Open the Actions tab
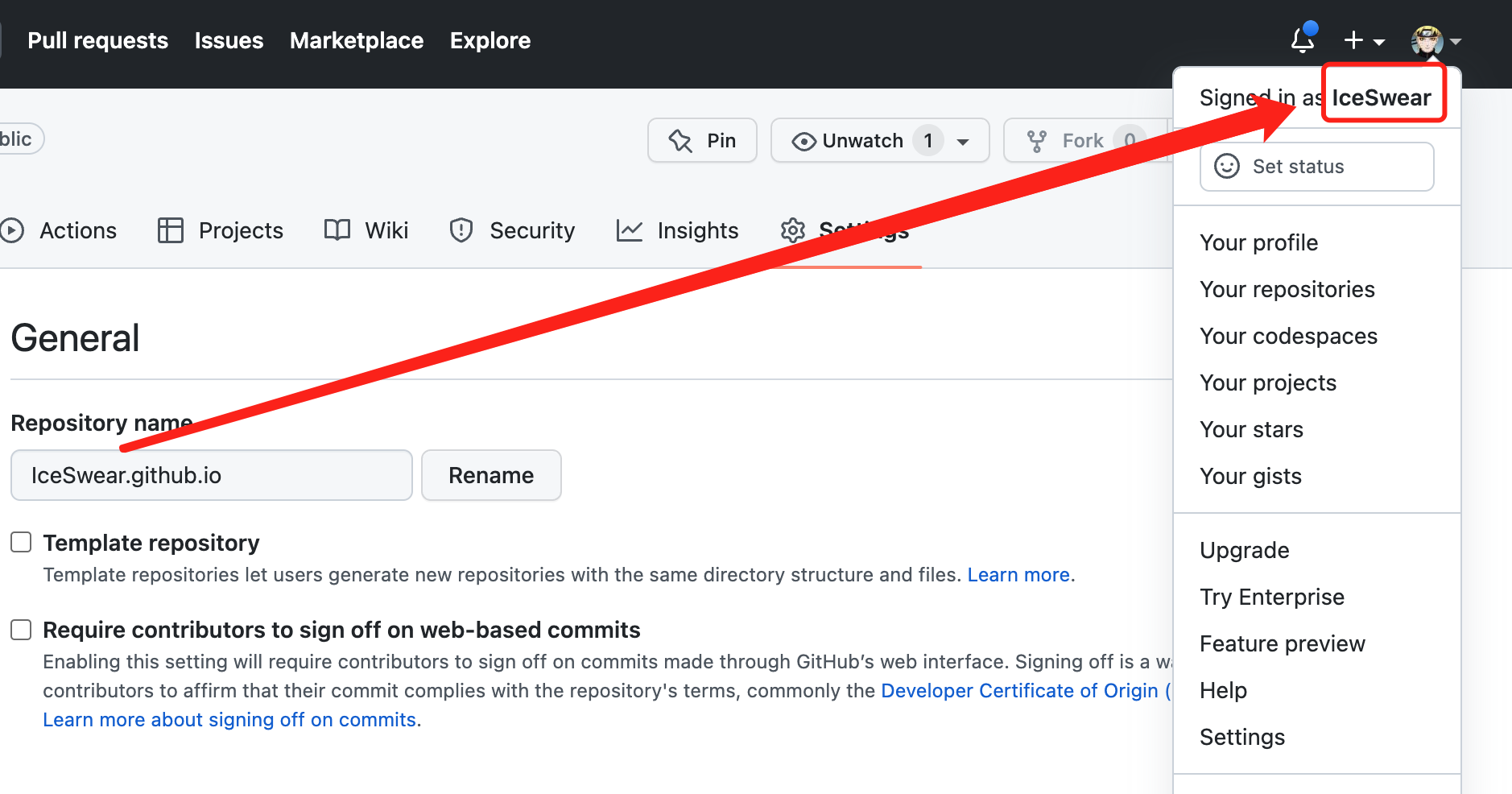This screenshot has height=794, width=1512. click(59, 231)
